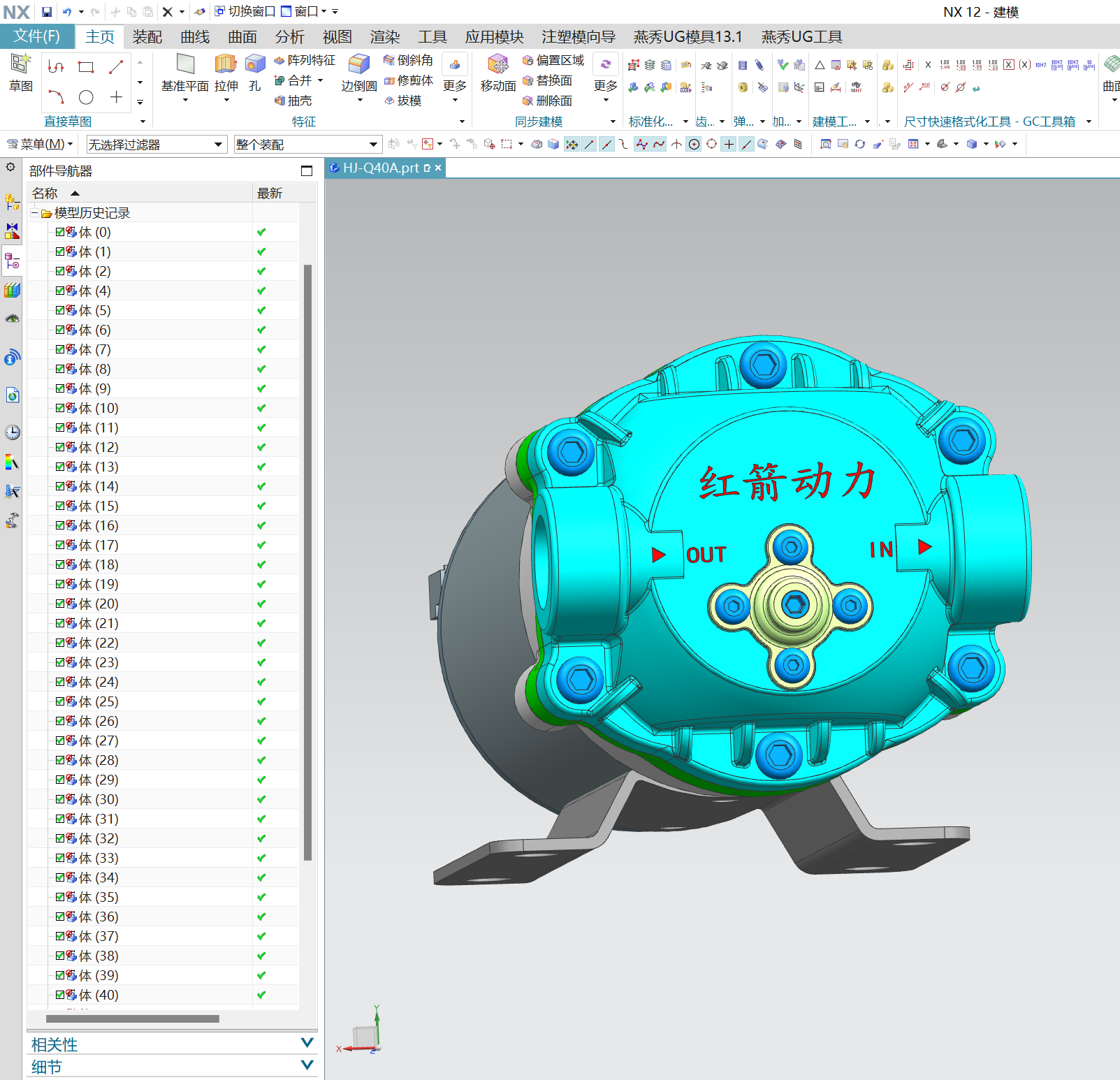Open the Assembly Navigator sidebar icon
Image resolution: width=1120 pixels, height=1080 pixels.
[12, 203]
